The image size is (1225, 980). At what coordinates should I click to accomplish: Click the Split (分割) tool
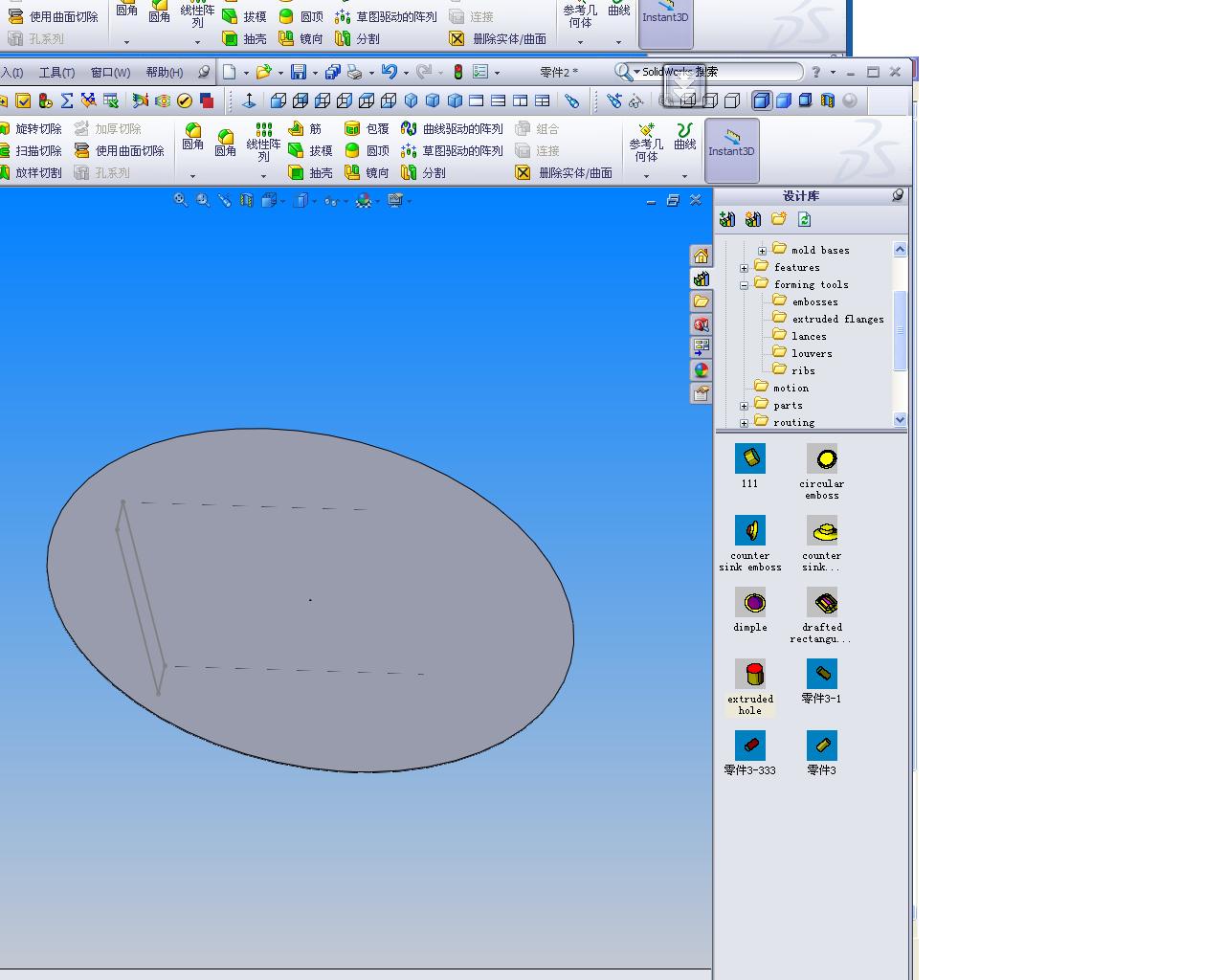[x=424, y=172]
